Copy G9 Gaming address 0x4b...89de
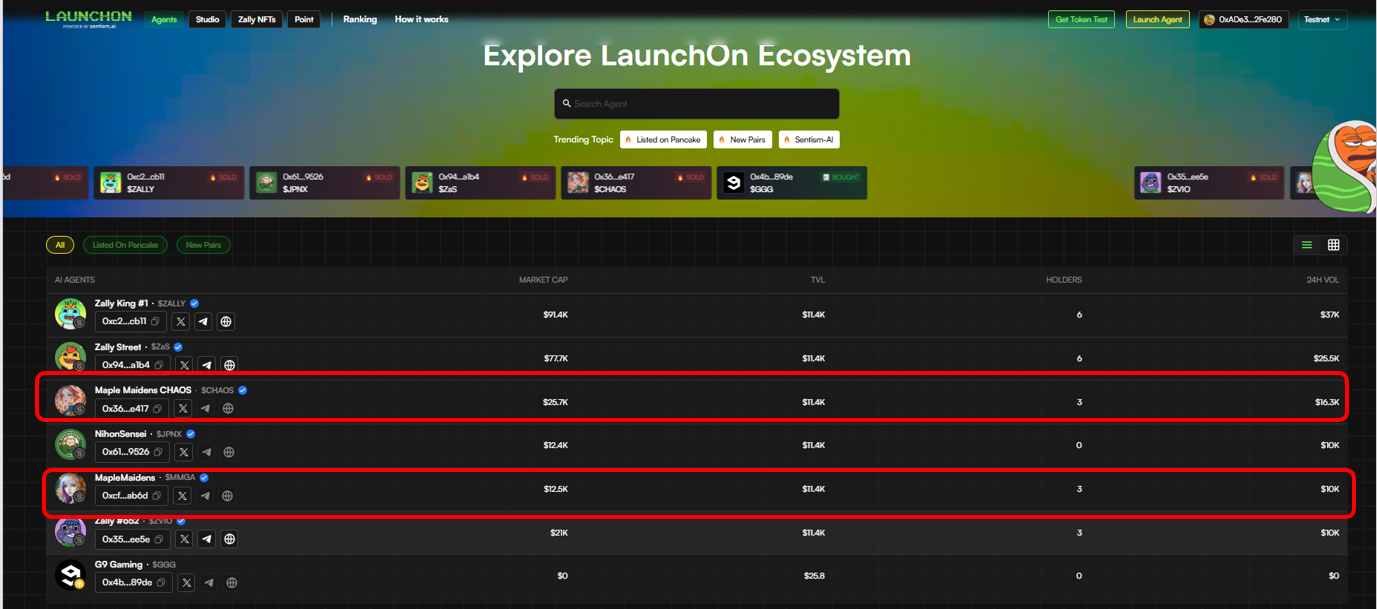 [x=162, y=582]
